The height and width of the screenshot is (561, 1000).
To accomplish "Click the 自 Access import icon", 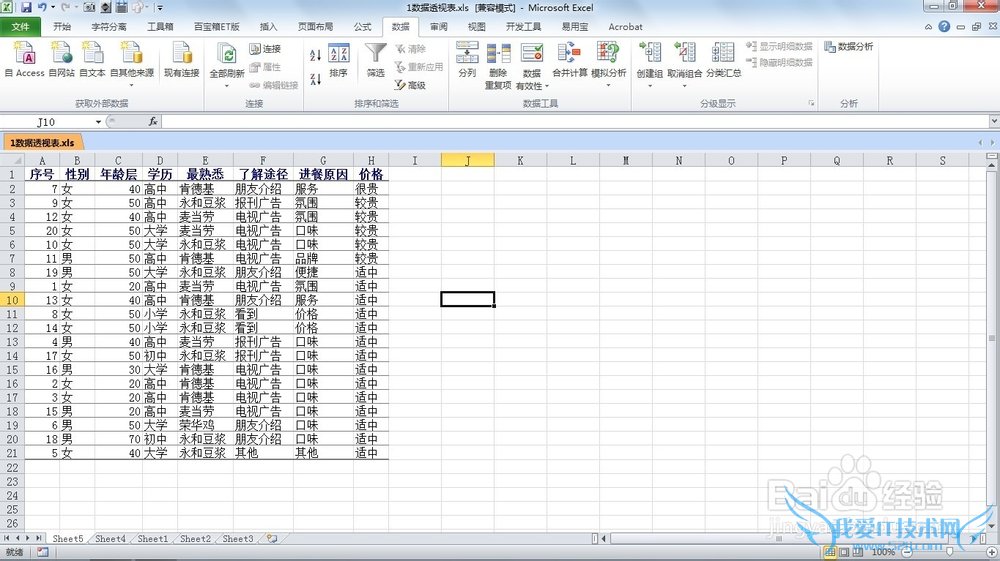I will coord(24,59).
